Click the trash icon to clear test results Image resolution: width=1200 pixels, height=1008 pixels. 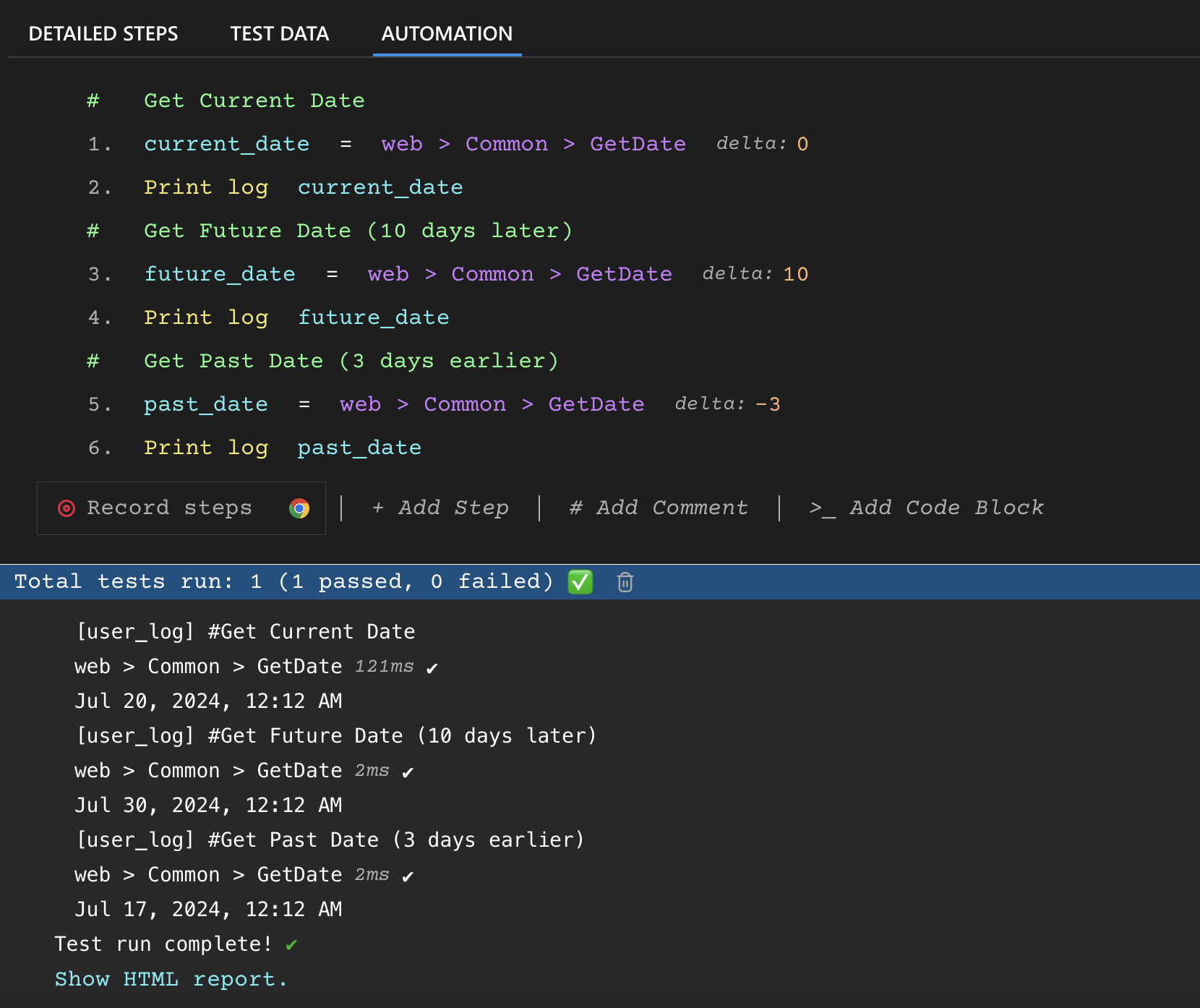point(624,581)
